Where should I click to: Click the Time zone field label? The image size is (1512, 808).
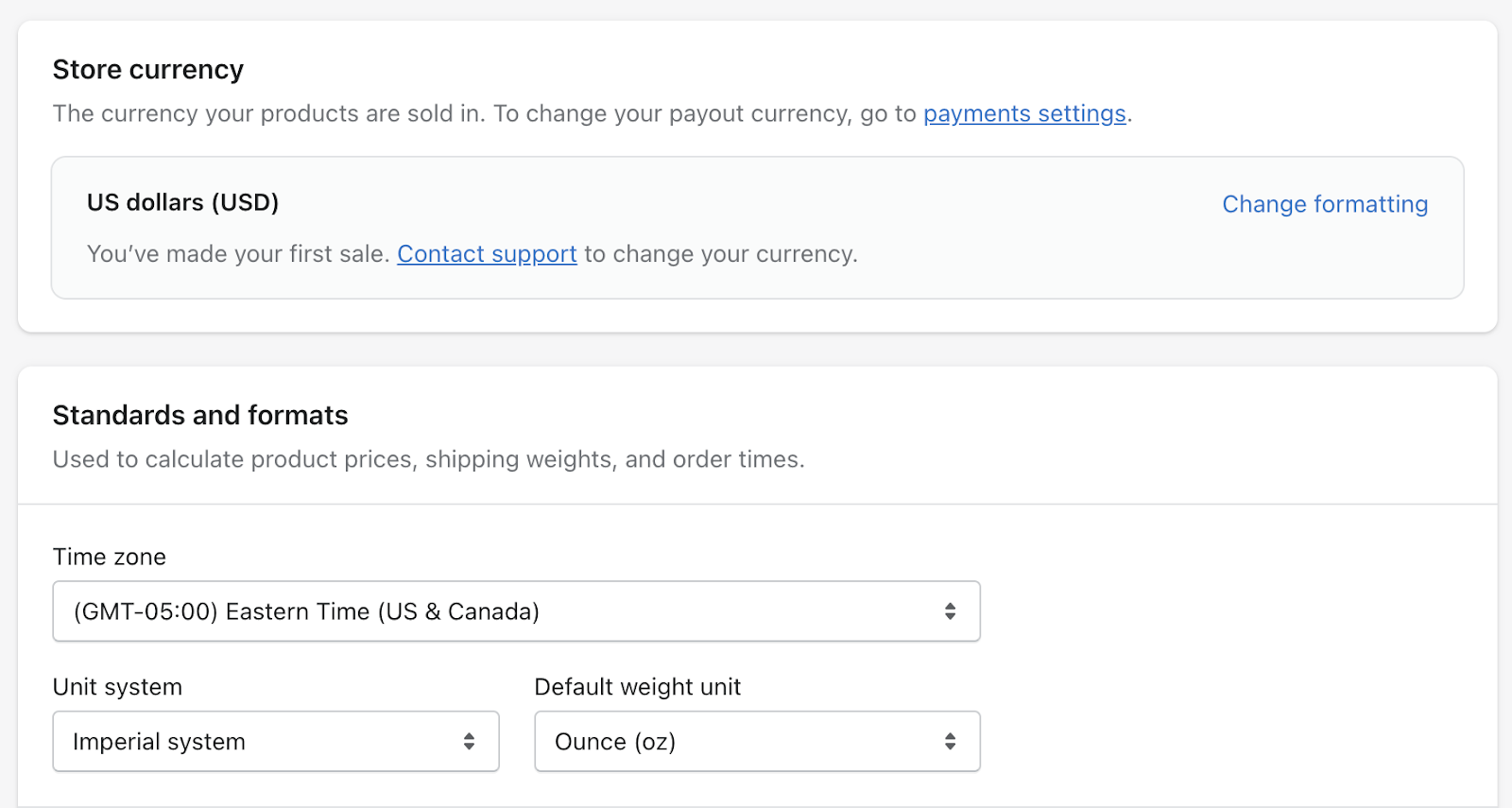click(110, 558)
